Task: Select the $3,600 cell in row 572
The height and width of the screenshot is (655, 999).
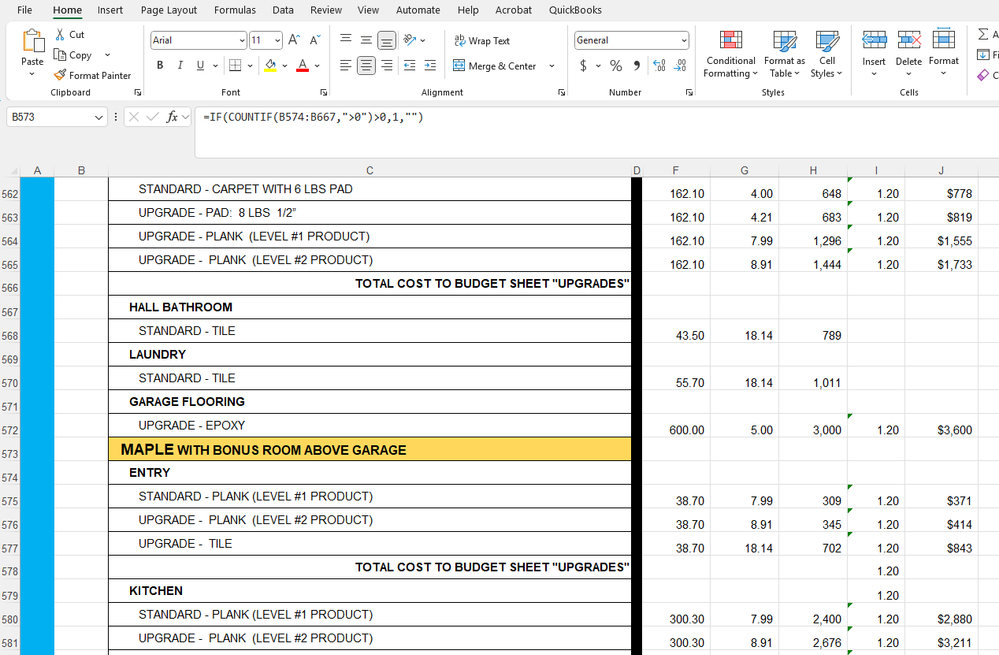Action: tap(941, 425)
